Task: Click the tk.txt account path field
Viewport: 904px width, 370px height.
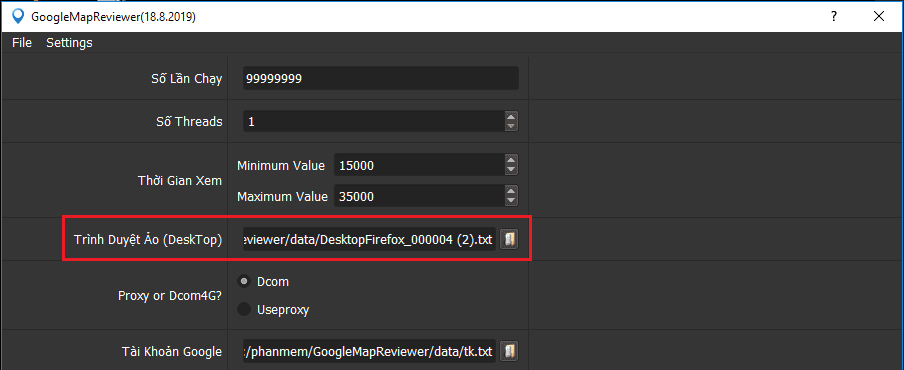Action: 369,350
